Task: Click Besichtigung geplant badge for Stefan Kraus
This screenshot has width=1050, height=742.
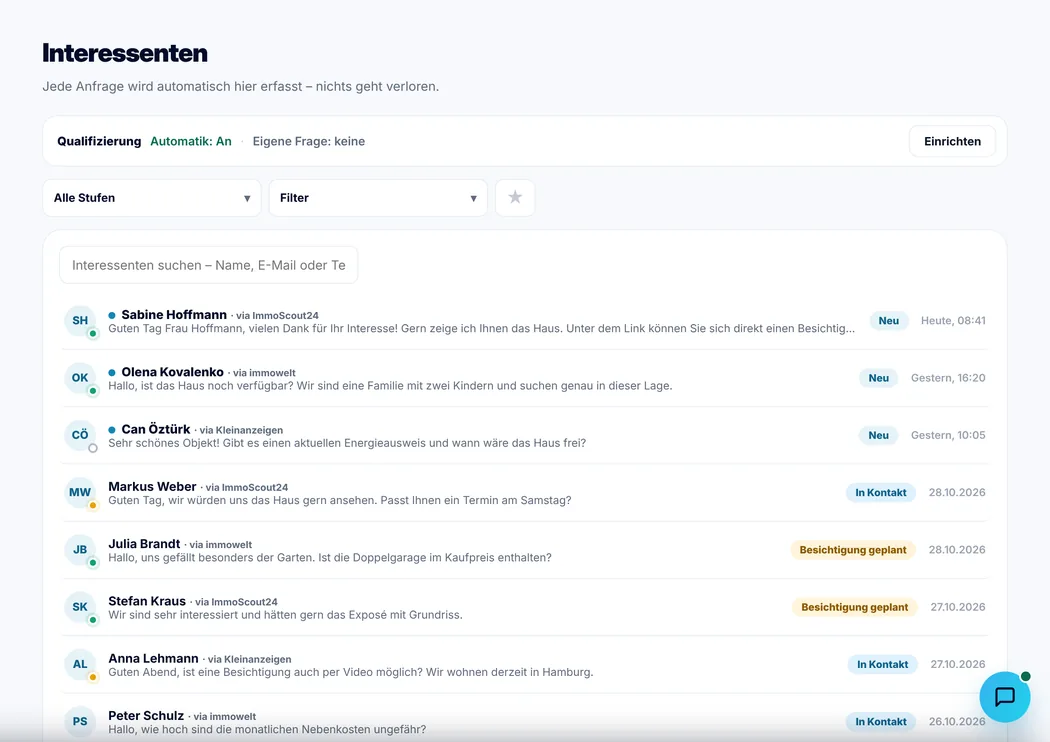Action: tap(854, 607)
